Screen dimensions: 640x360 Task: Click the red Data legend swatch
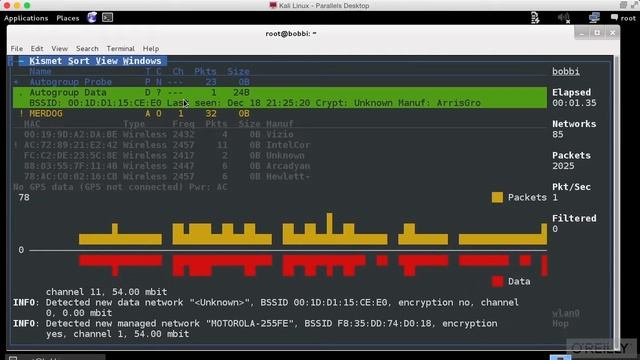[x=497, y=281]
